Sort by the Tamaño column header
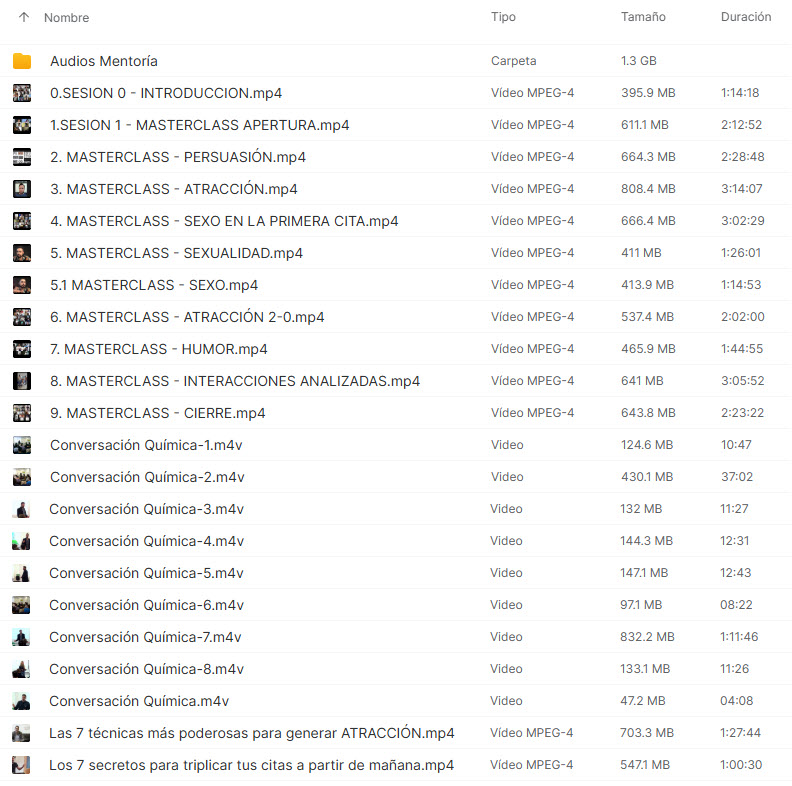Screen dimensions: 792x786 (642, 17)
